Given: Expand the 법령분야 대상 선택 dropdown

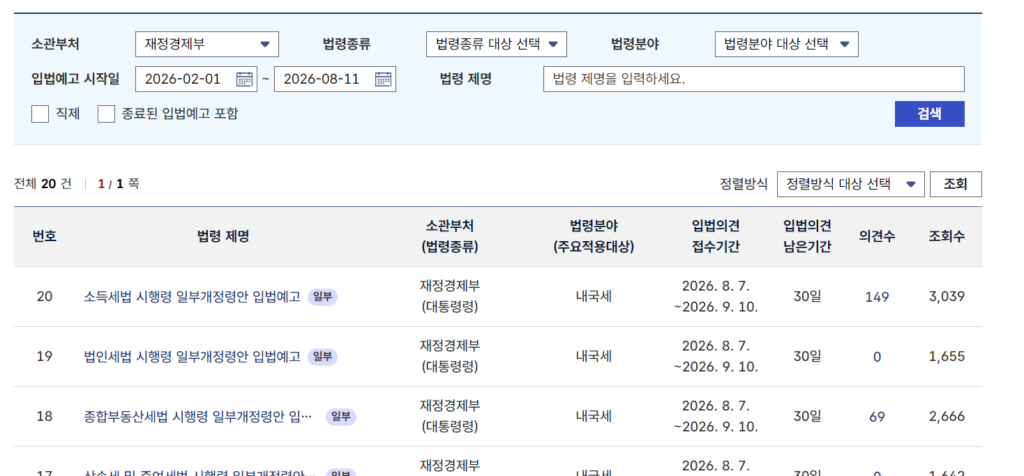Looking at the screenshot, I should [786, 44].
